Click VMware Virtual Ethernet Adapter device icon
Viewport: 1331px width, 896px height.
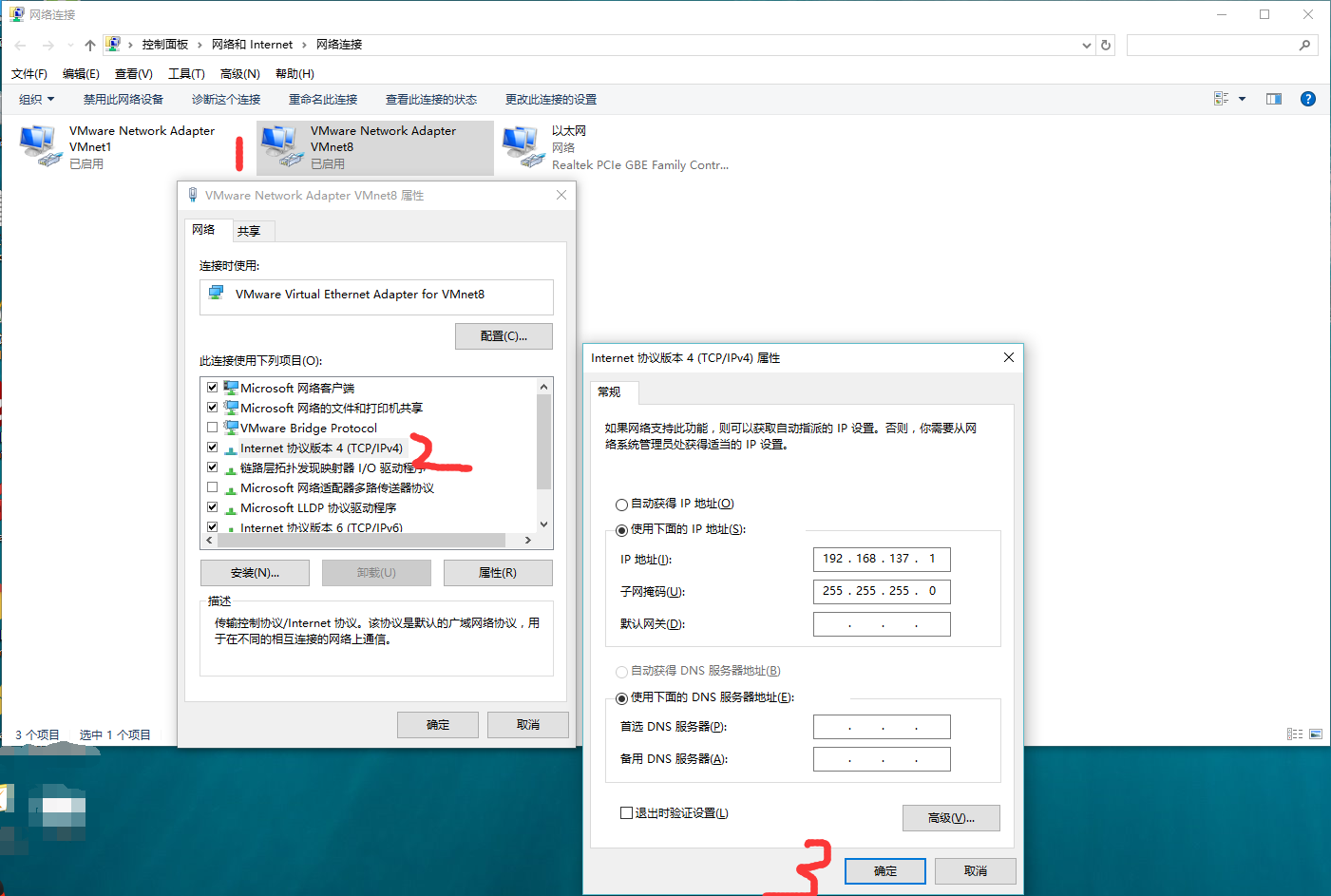tap(217, 293)
